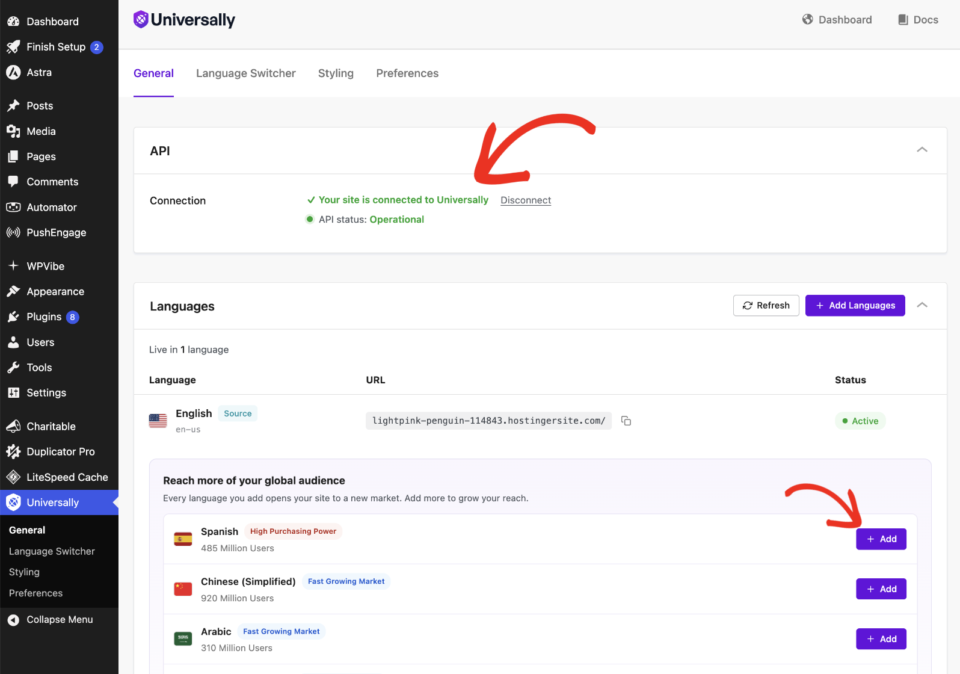This screenshot has height=674, width=960.
Task: Click the Universally logo in header
Action: point(184,20)
